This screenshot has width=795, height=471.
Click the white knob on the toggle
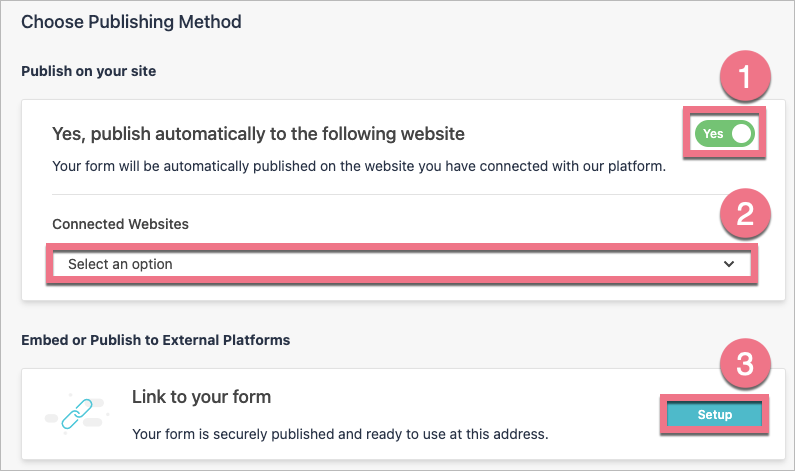[742, 133]
